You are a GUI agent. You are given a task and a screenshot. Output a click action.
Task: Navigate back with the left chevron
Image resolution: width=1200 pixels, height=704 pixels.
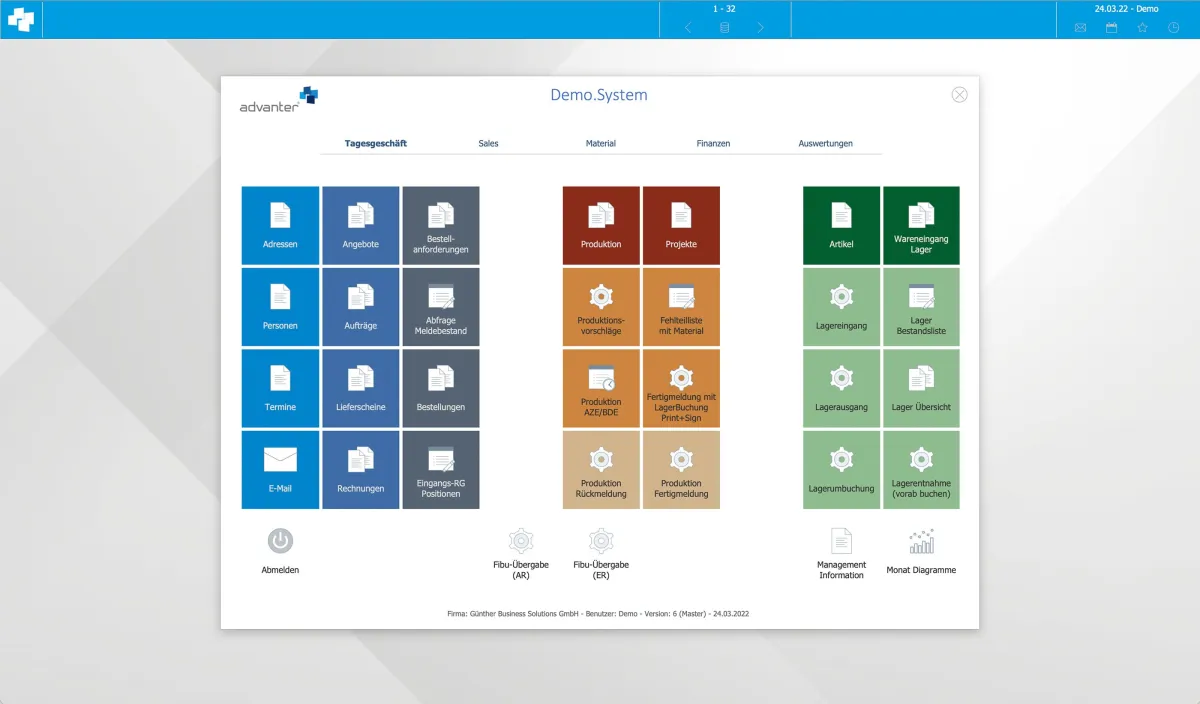(x=687, y=27)
